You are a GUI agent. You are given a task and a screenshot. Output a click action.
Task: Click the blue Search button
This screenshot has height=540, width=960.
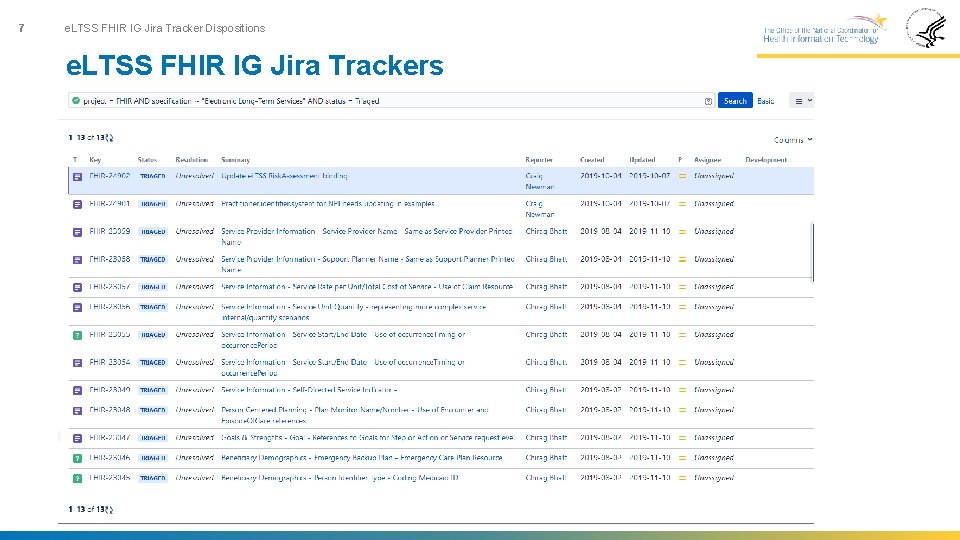[735, 101]
